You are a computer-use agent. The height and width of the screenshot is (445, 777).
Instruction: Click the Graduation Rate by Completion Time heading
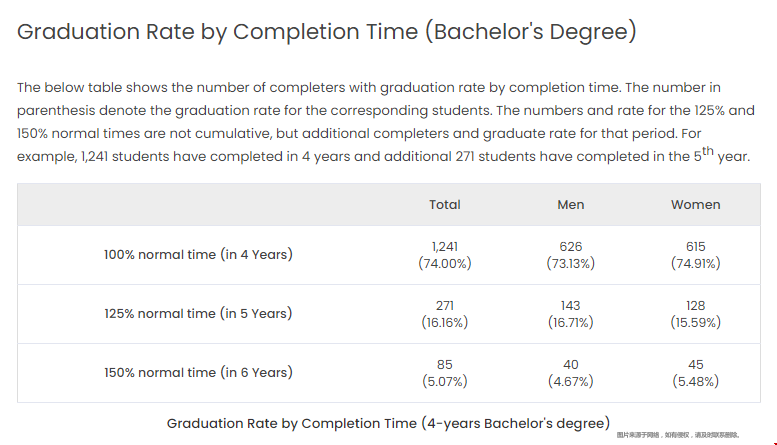327,32
